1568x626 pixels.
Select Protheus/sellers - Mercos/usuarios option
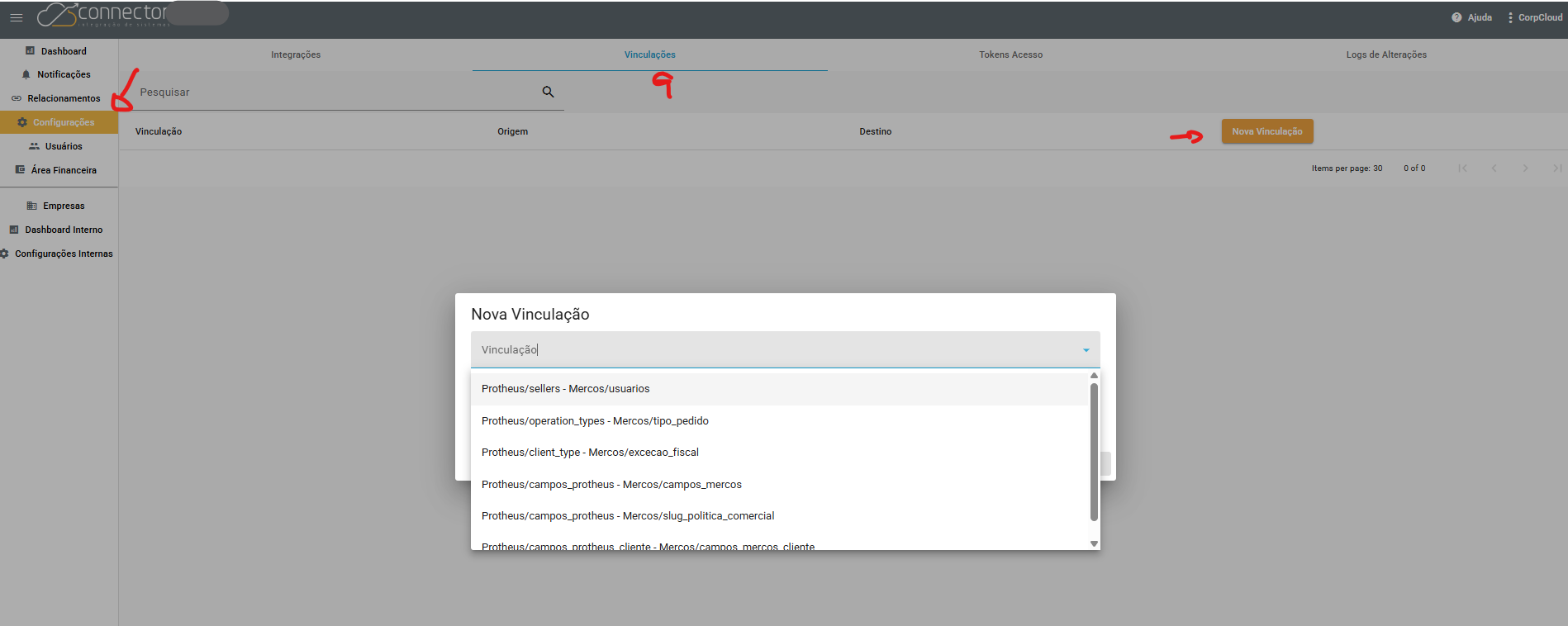pos(566,389)
